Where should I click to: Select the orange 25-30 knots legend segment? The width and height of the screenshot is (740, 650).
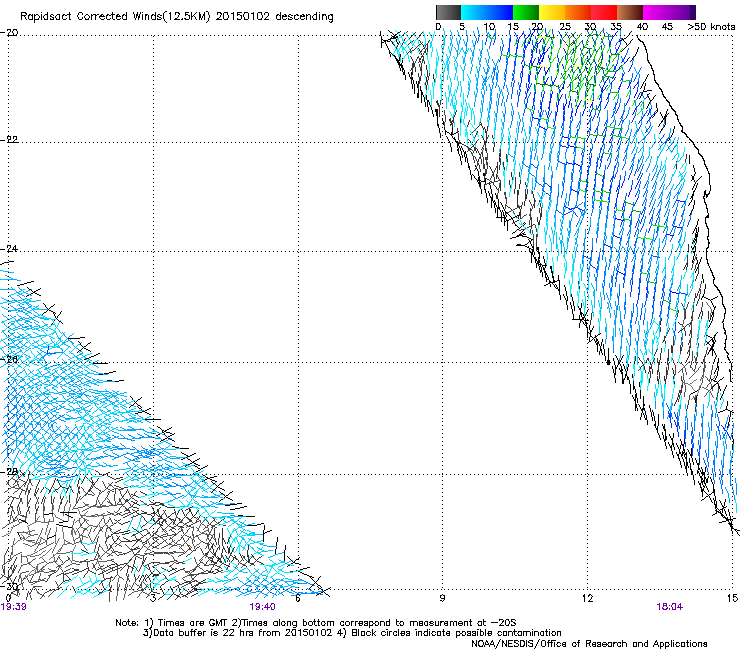coord(578,12)
